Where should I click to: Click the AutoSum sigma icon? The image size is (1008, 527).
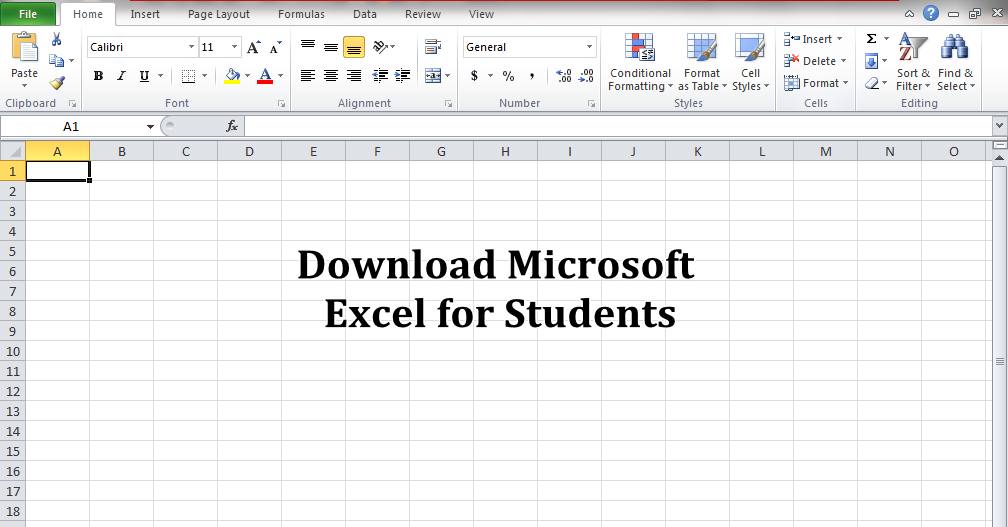pos(872,39)
